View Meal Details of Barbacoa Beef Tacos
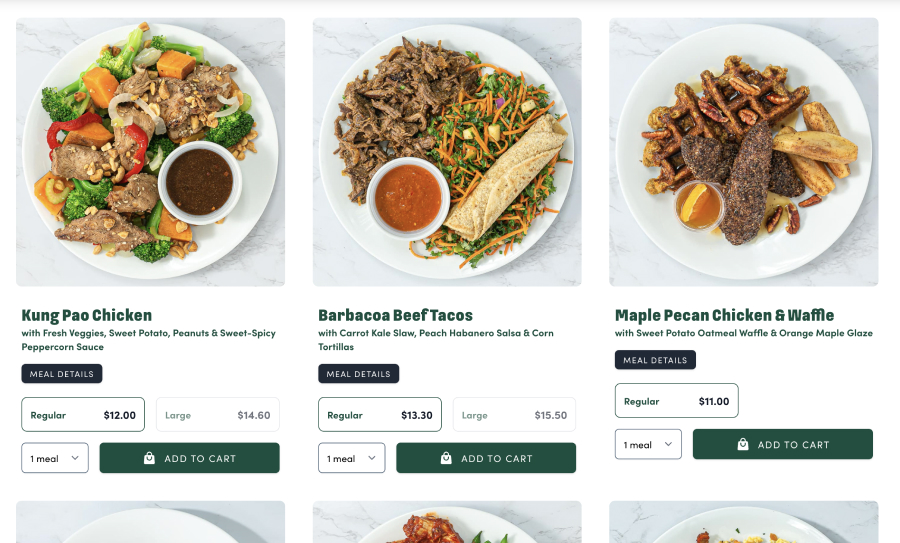Image resolution: width=900 pixels, height=543 pixels. tap(359, 374)
